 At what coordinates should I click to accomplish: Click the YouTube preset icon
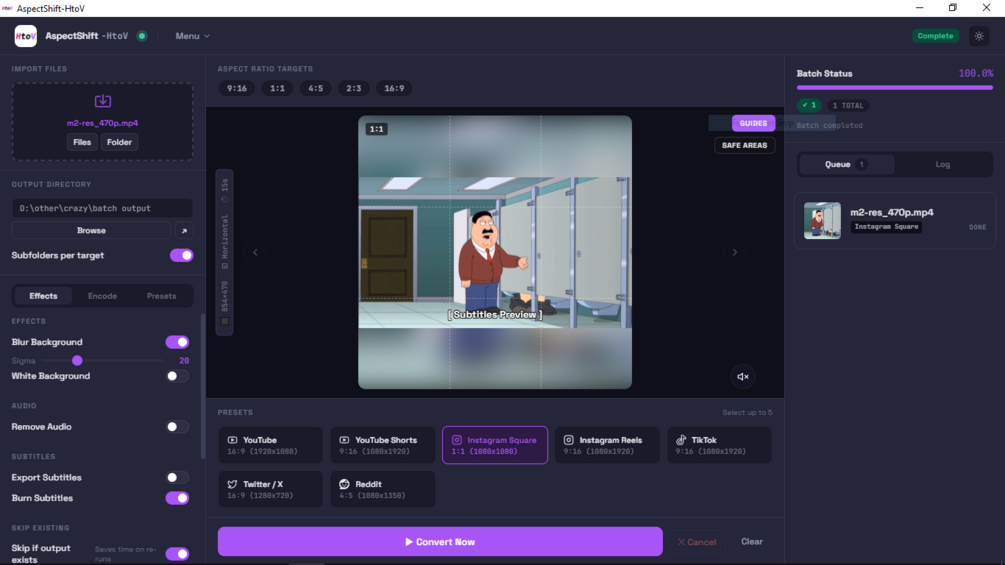pyautogui.click(x=232, y=440)
